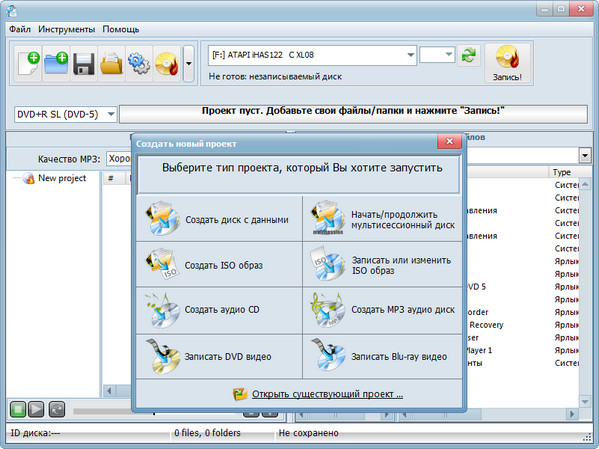Select Записать Blu-ray видео project

pyautogui.click(x=382, y=357)
